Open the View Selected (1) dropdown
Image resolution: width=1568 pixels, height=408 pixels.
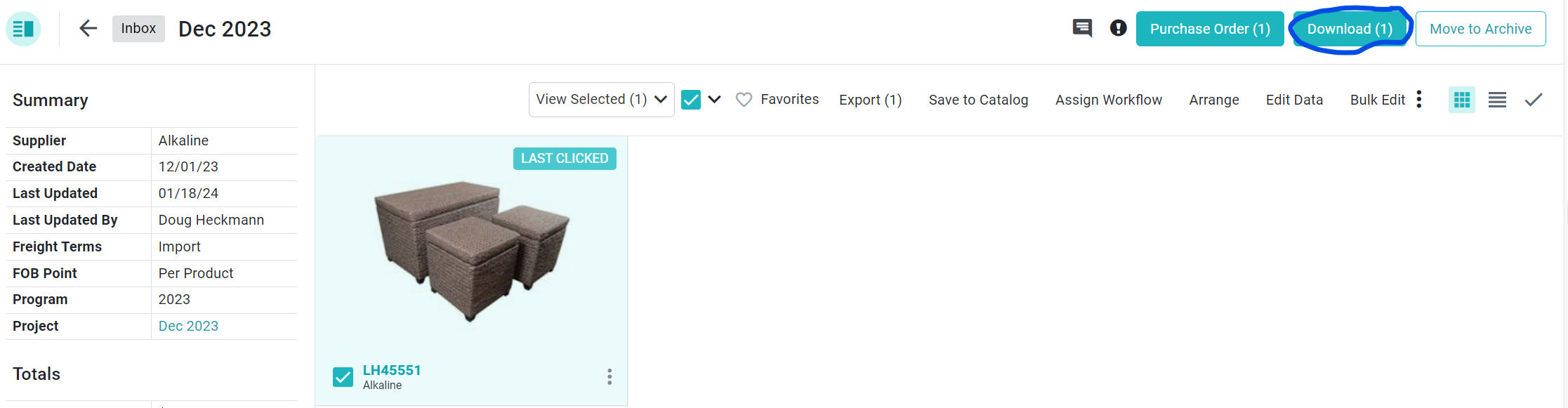(601, 100)
